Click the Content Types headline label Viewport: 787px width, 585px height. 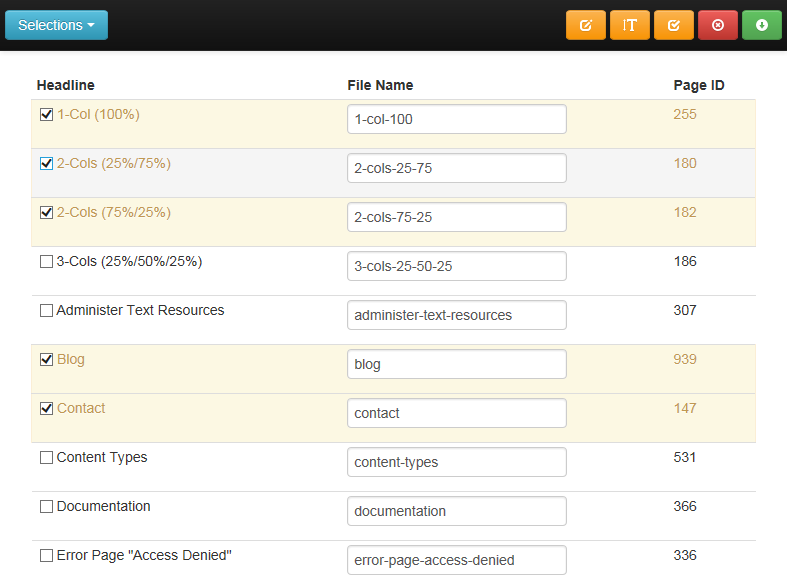pyautogui.click(x=102, y=458)
